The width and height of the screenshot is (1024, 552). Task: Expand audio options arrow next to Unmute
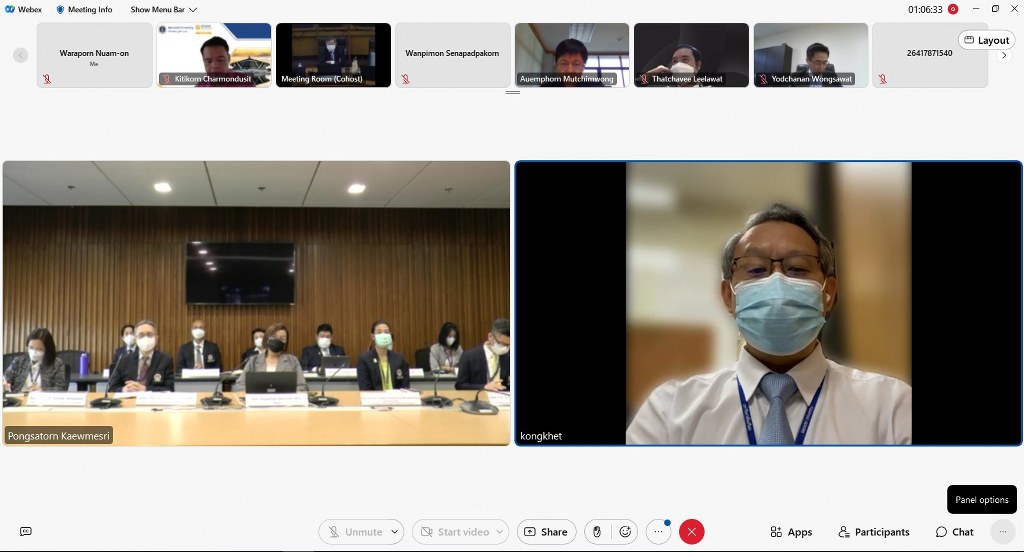pos(395,532)
